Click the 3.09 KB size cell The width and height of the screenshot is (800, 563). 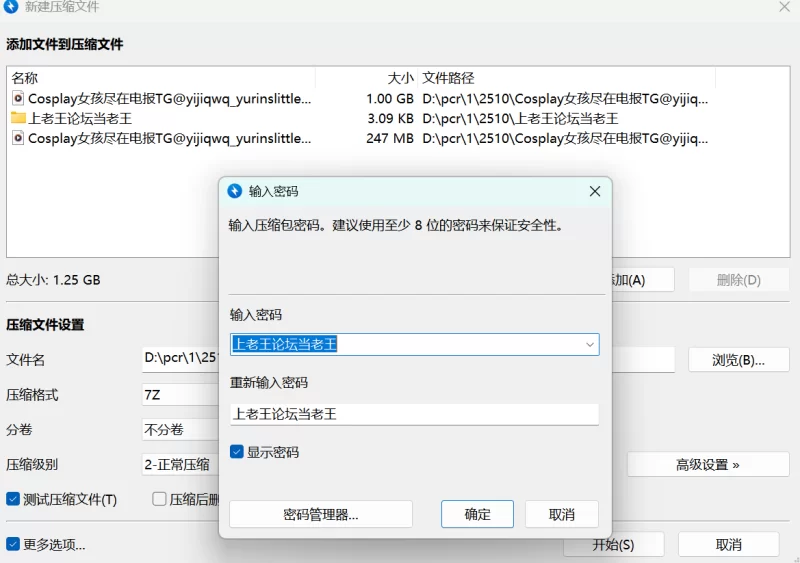[x=390, y=118]
